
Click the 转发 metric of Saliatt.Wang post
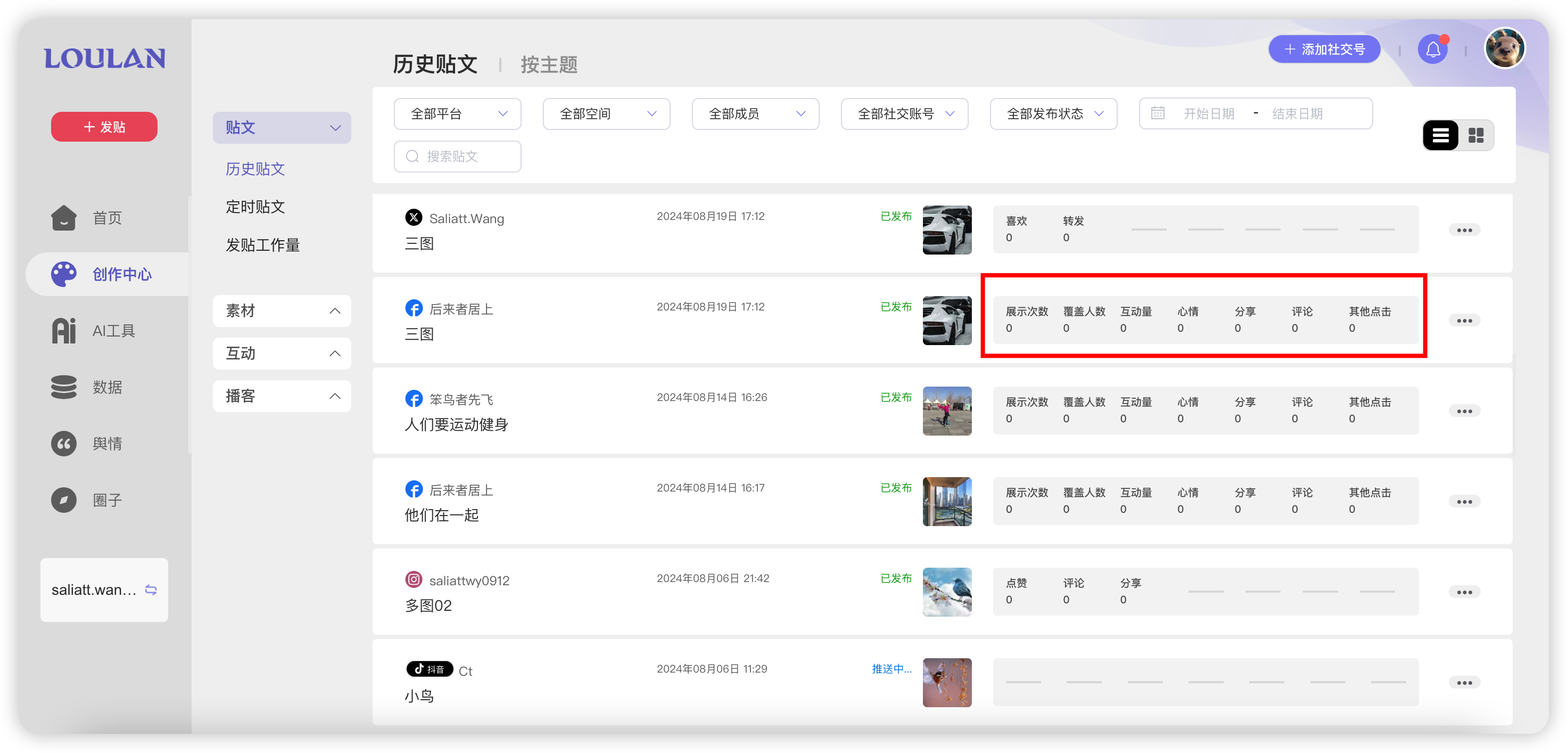pos(1073,229)
